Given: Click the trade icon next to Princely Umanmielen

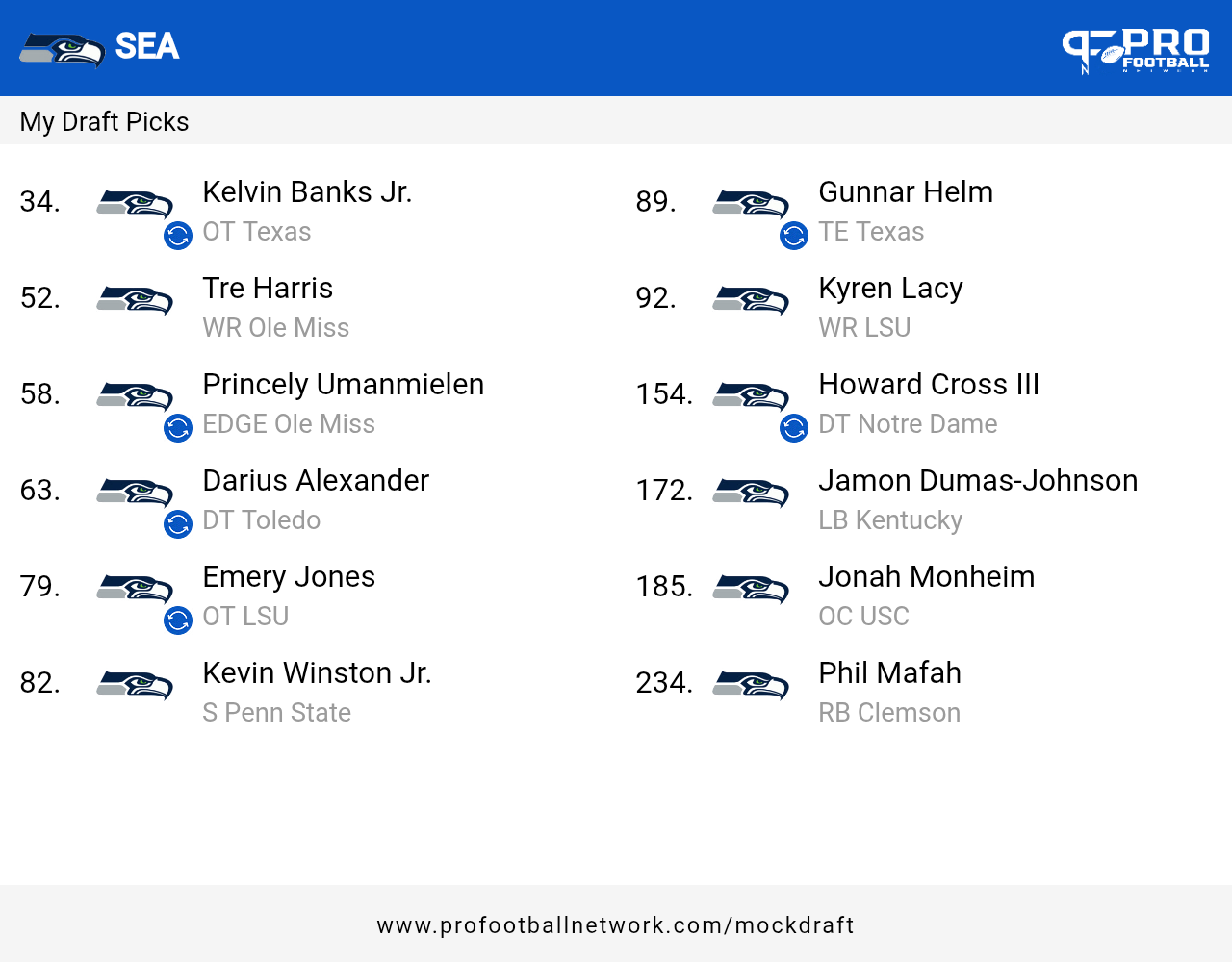Looking at the screenshot, I should 178,428.
